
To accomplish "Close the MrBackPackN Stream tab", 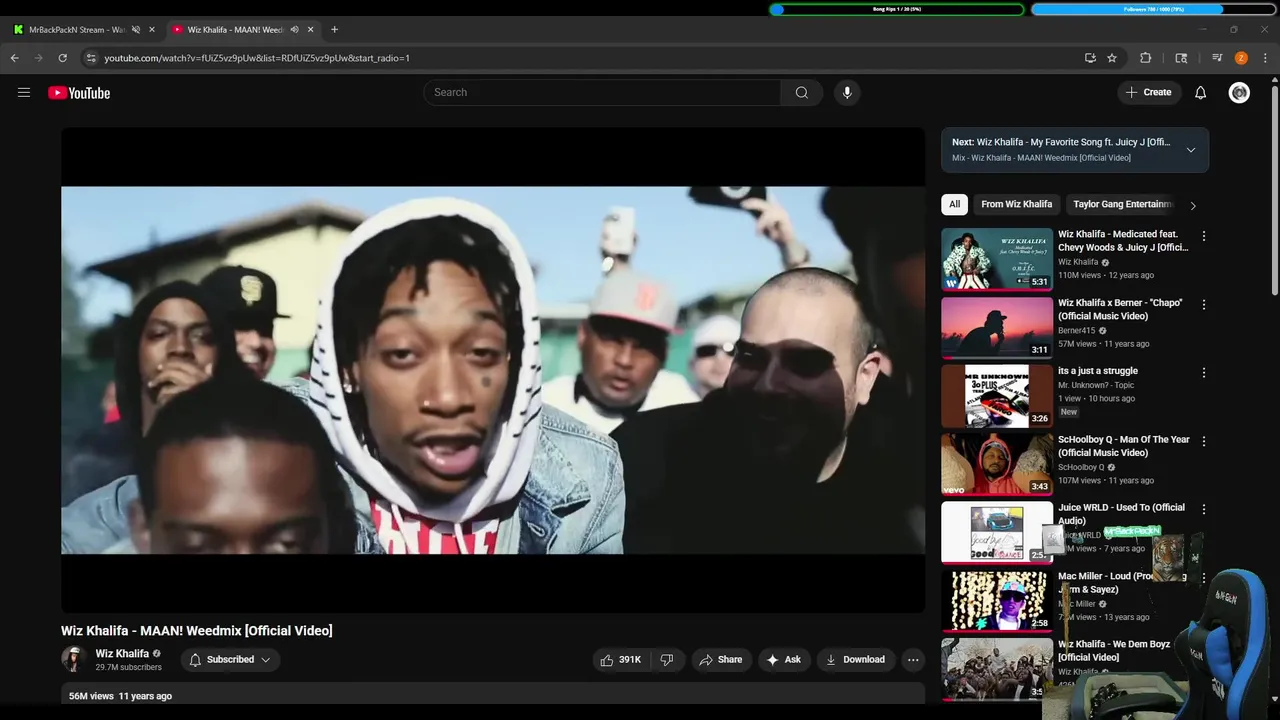I will tap(152, 30).
